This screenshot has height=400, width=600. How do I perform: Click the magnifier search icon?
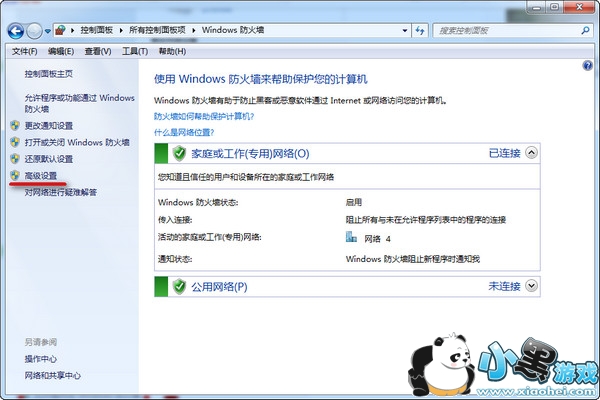[585, 30]
